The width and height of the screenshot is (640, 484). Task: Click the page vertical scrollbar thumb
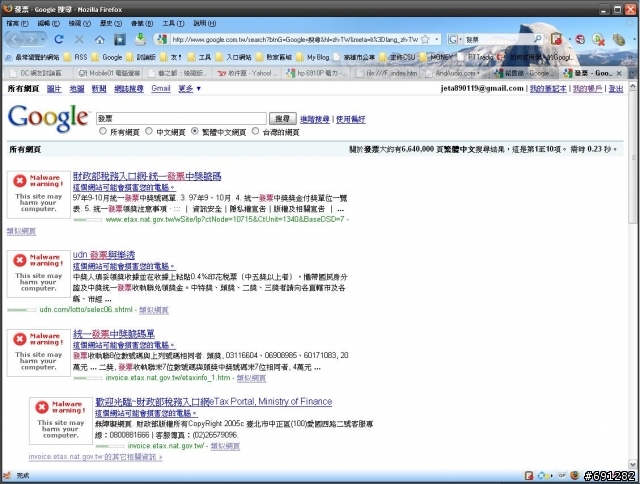coord(633,158)
